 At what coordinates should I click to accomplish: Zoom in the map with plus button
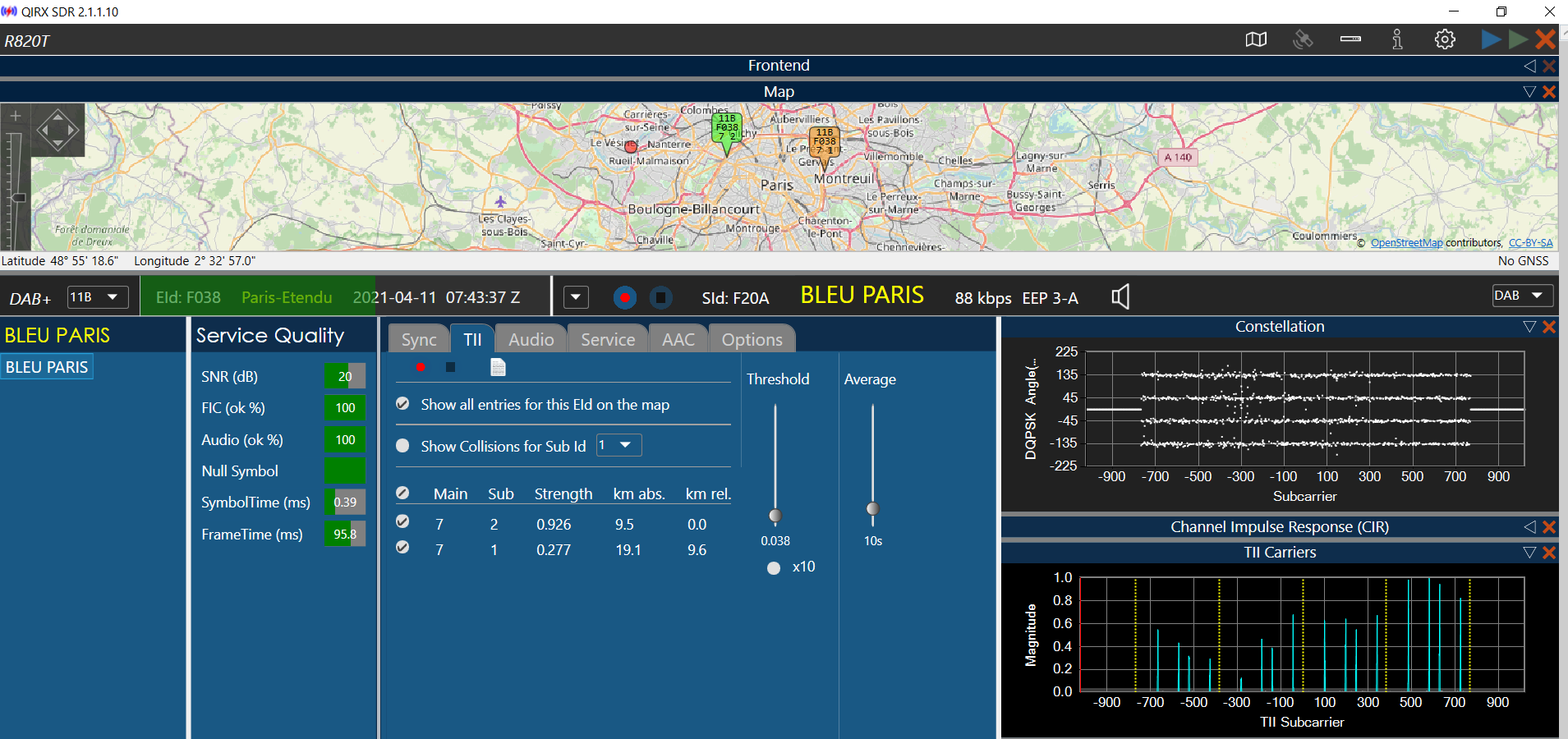(16, 117)
